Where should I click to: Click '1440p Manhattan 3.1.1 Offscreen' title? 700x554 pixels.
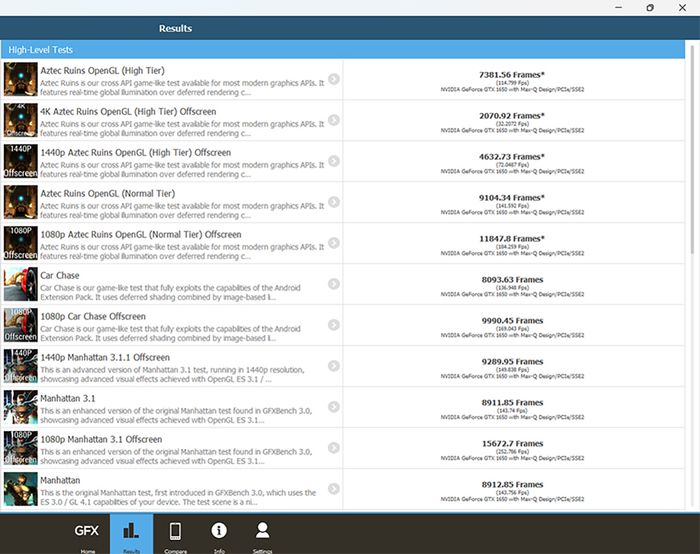(x=105, y=358)
